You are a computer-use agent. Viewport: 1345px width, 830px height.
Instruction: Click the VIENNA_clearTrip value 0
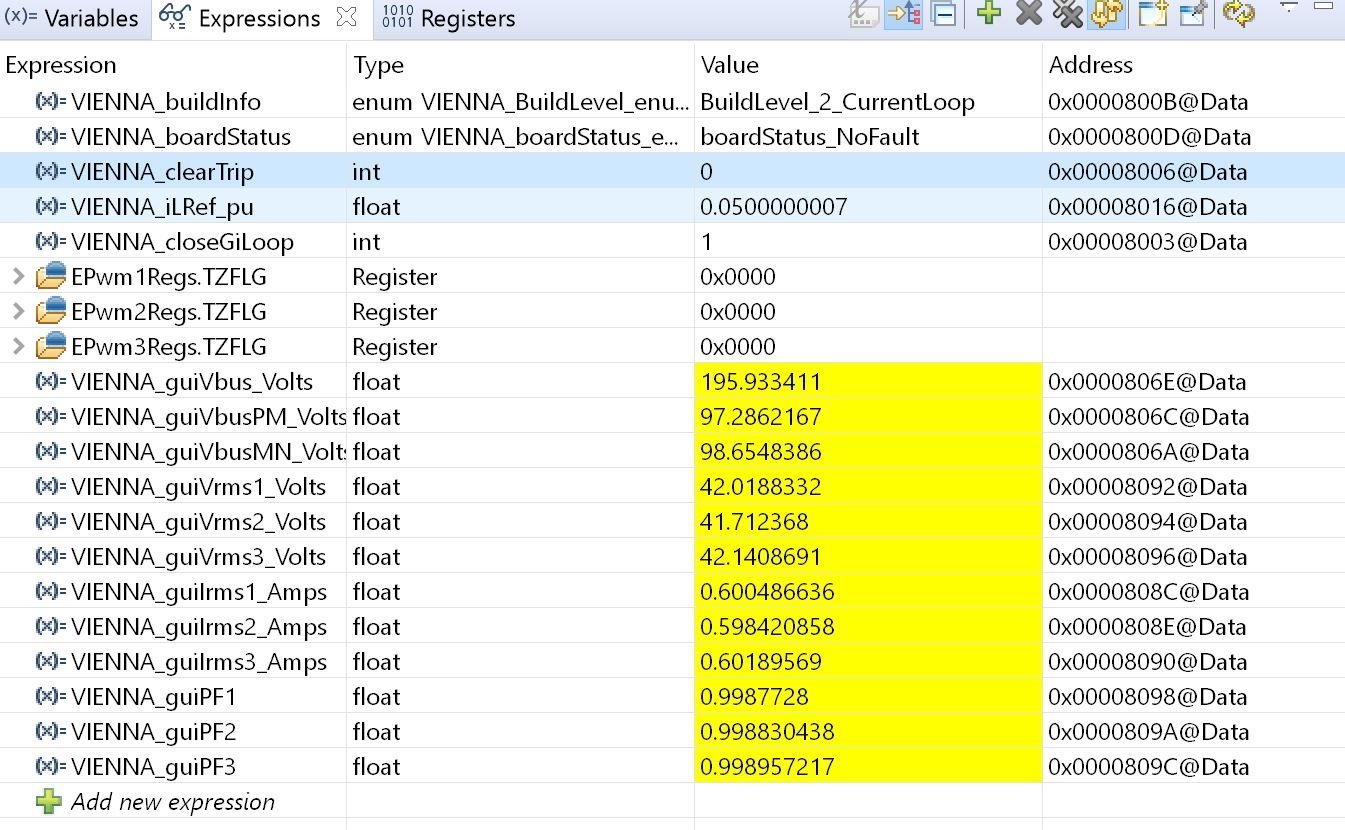pyautogui.click(x=706, y=172)
